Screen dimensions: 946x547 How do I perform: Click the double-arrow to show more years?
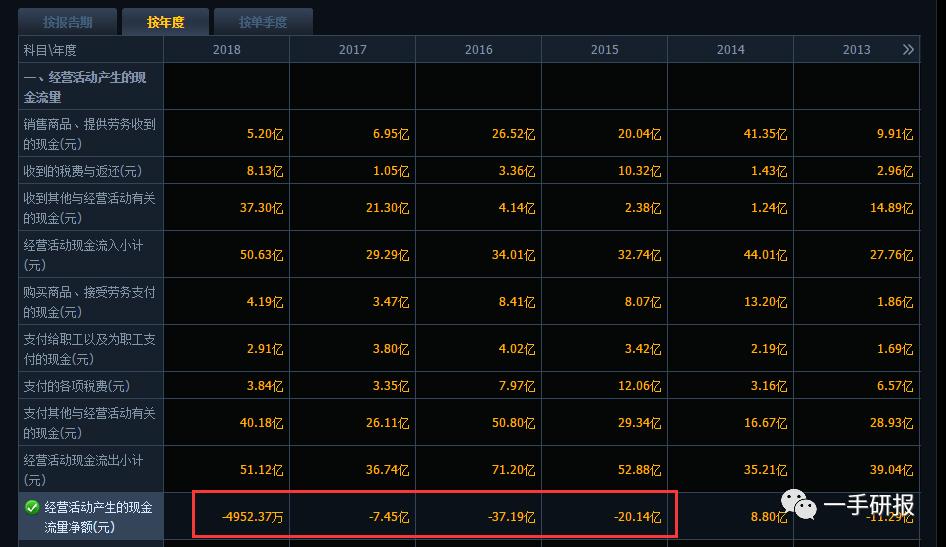coord(908,49)
